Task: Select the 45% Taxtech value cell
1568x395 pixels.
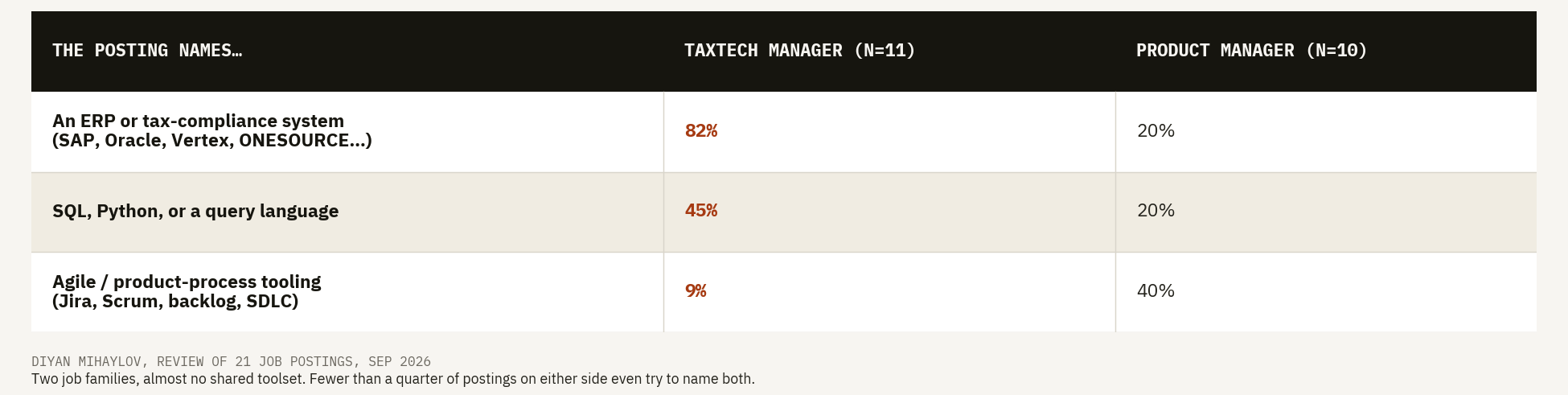Action: (x=889, y=212)
